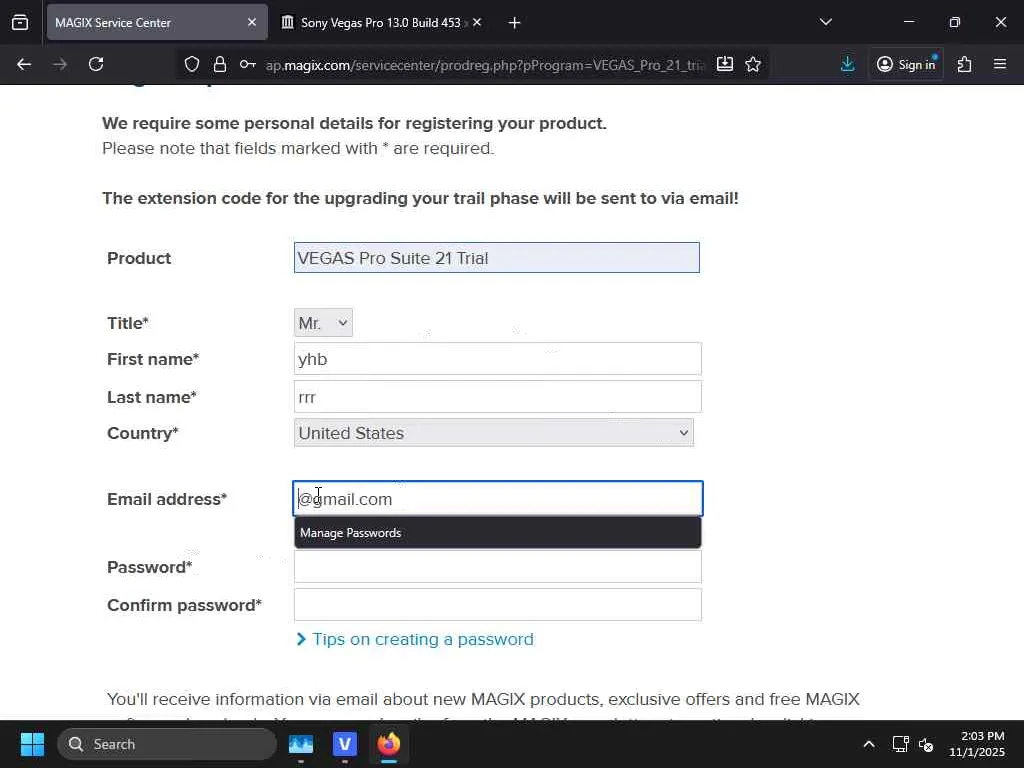Viewport: 1024px width, 768px height.
Task: Expand Tips on creating a password
Action: click(423, 639)
